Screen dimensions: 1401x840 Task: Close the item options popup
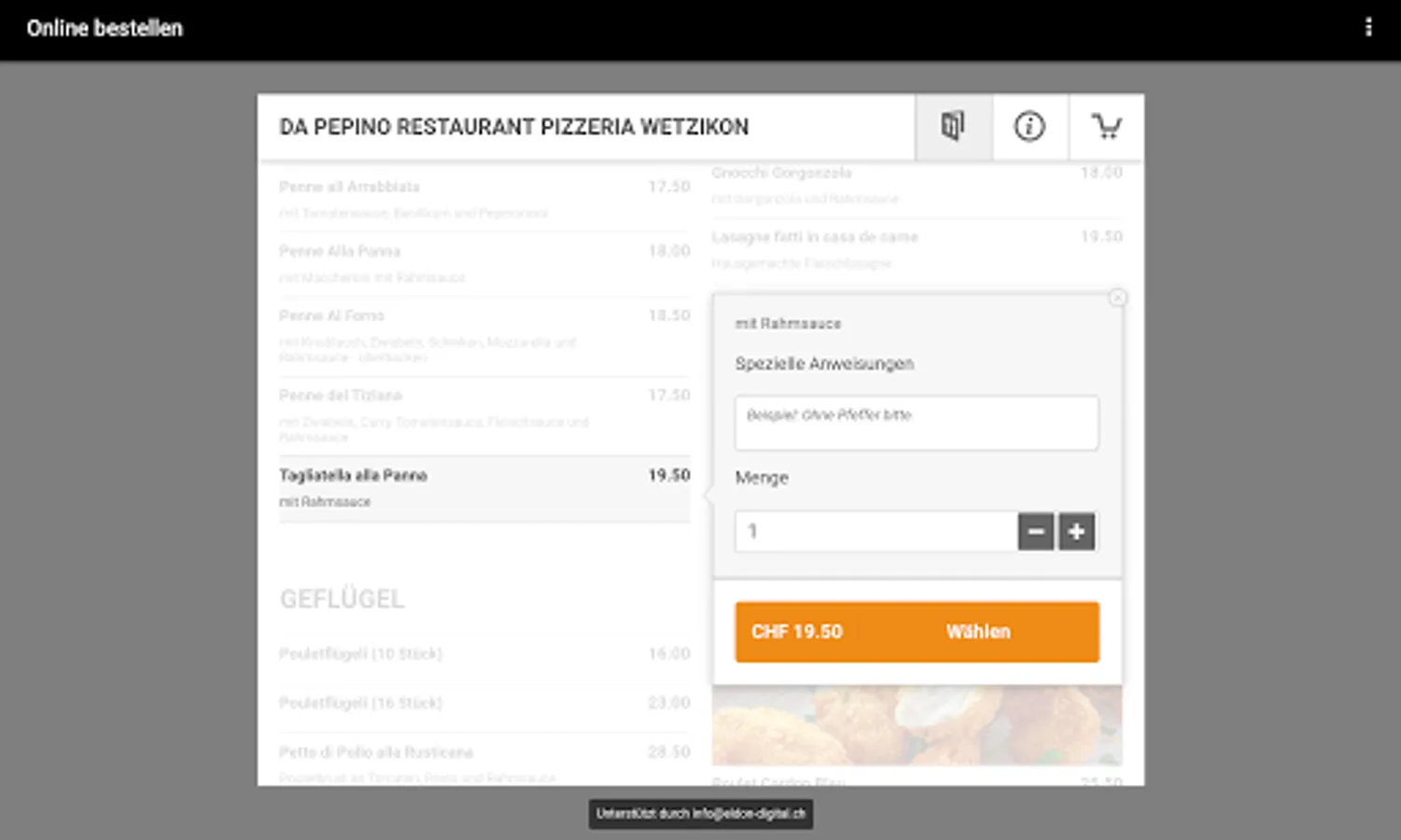point(1117,298)
